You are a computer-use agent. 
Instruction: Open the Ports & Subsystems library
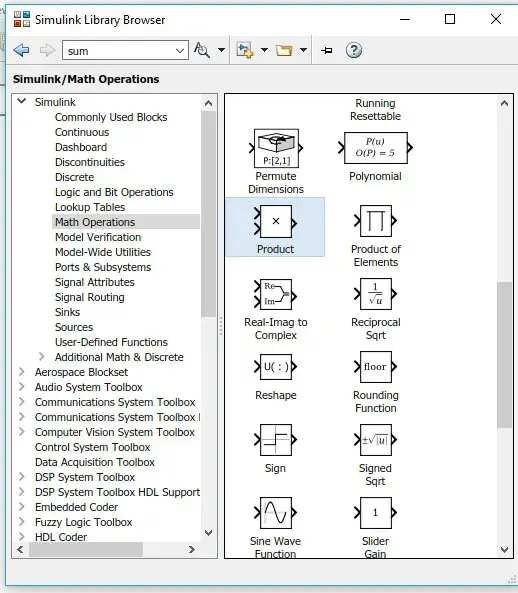[103, 267]
